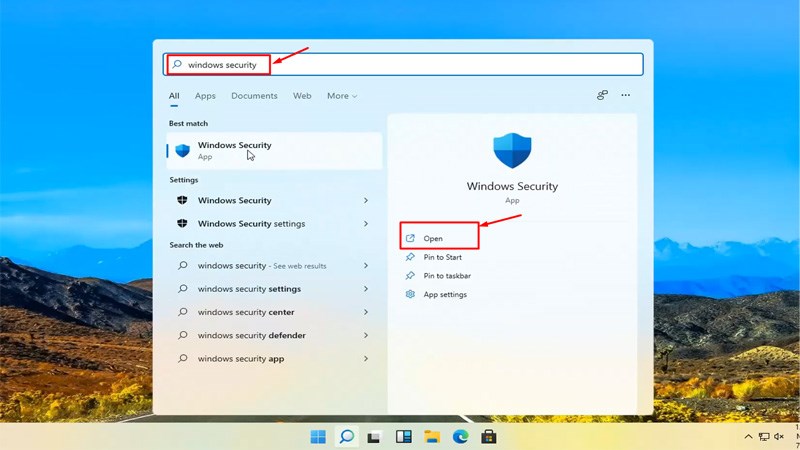Open the Windows Start button on taskbar

318,437
